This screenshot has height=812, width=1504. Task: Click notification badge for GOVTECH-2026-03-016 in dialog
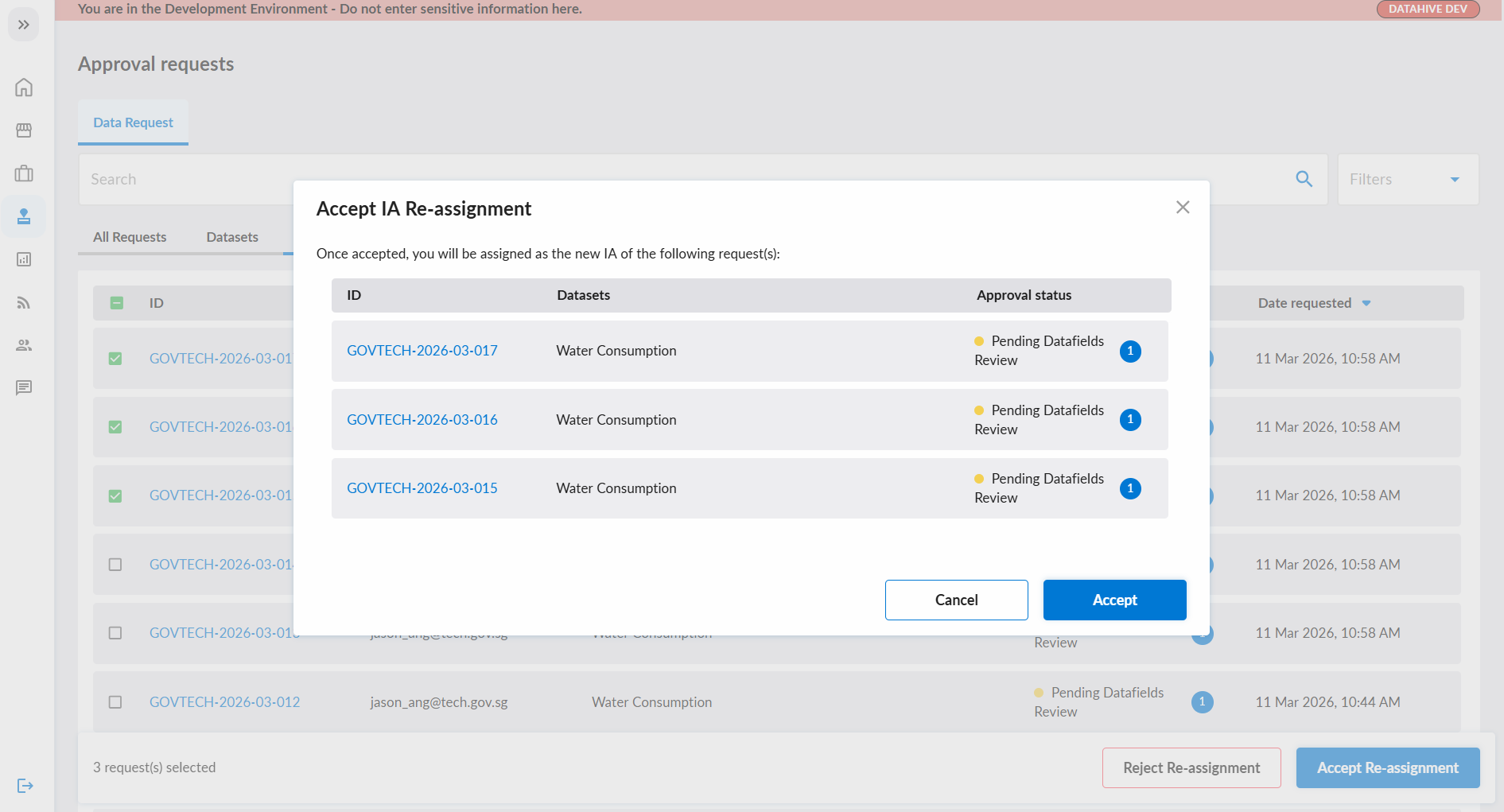pos(1130,420)
